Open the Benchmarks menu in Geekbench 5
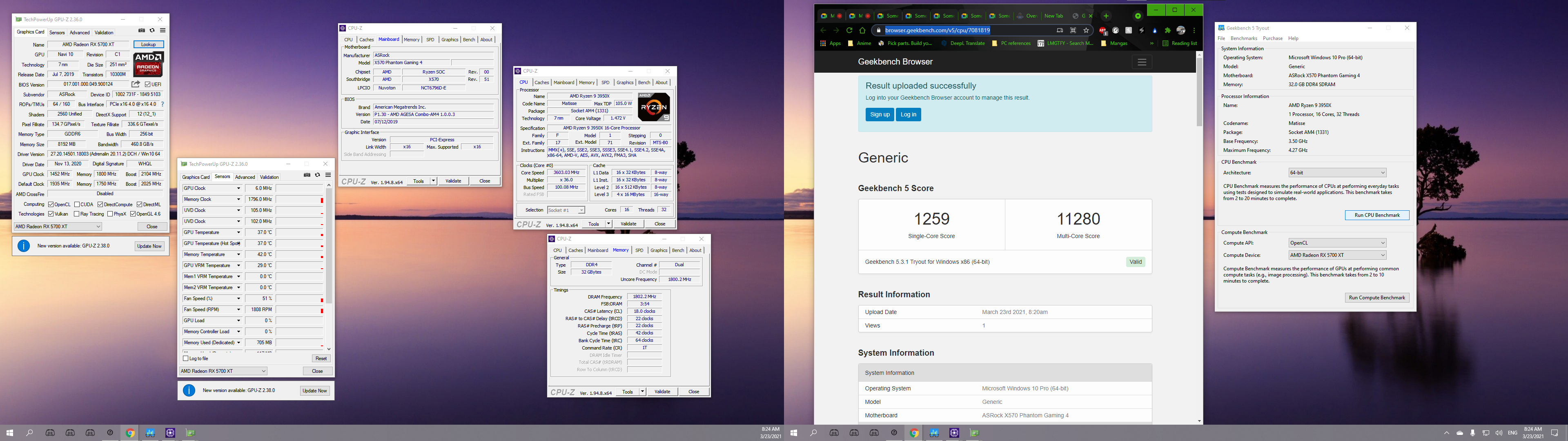 pos(1243,38)
